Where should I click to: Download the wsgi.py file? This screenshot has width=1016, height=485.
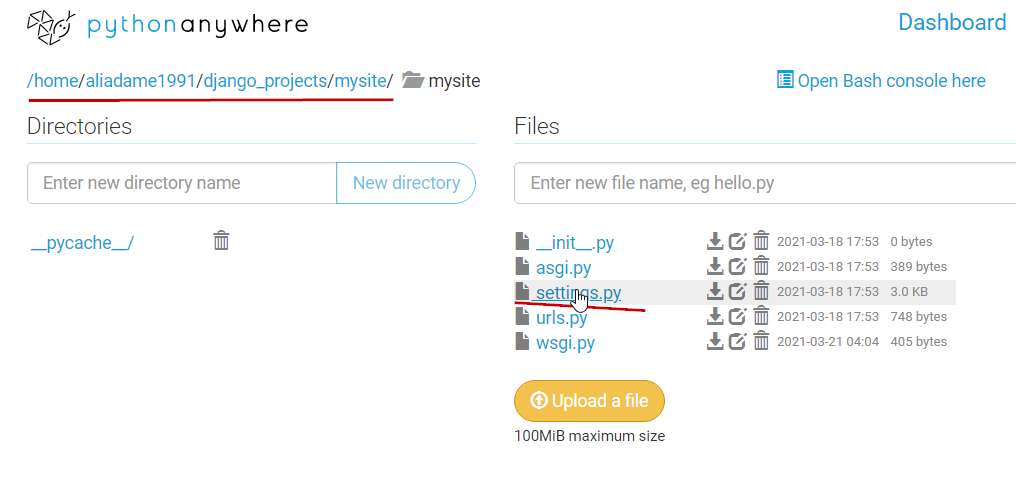pyautogui.click(x=714, y=341)
